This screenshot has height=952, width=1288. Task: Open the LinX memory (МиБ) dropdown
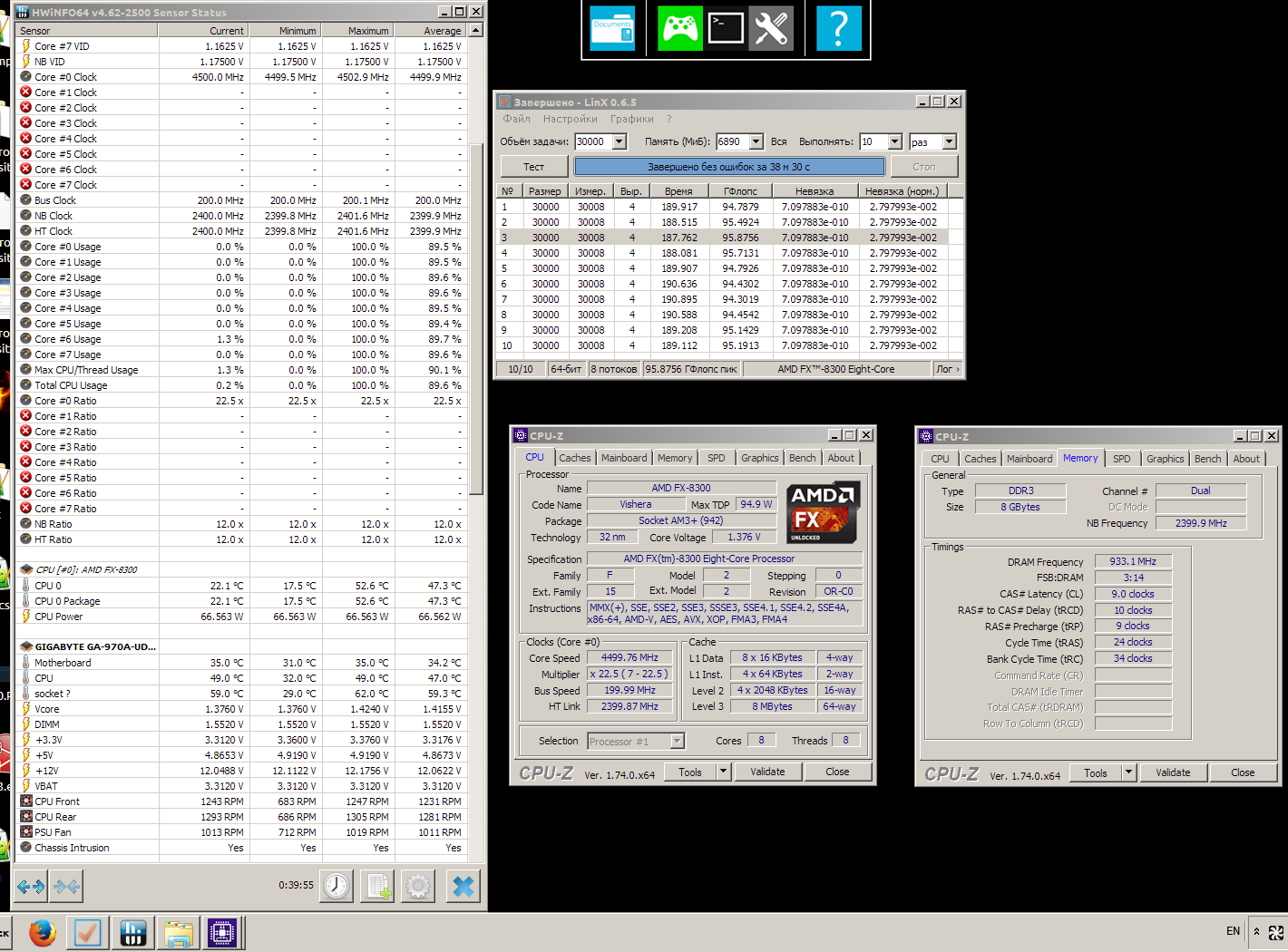coord(756,141)
